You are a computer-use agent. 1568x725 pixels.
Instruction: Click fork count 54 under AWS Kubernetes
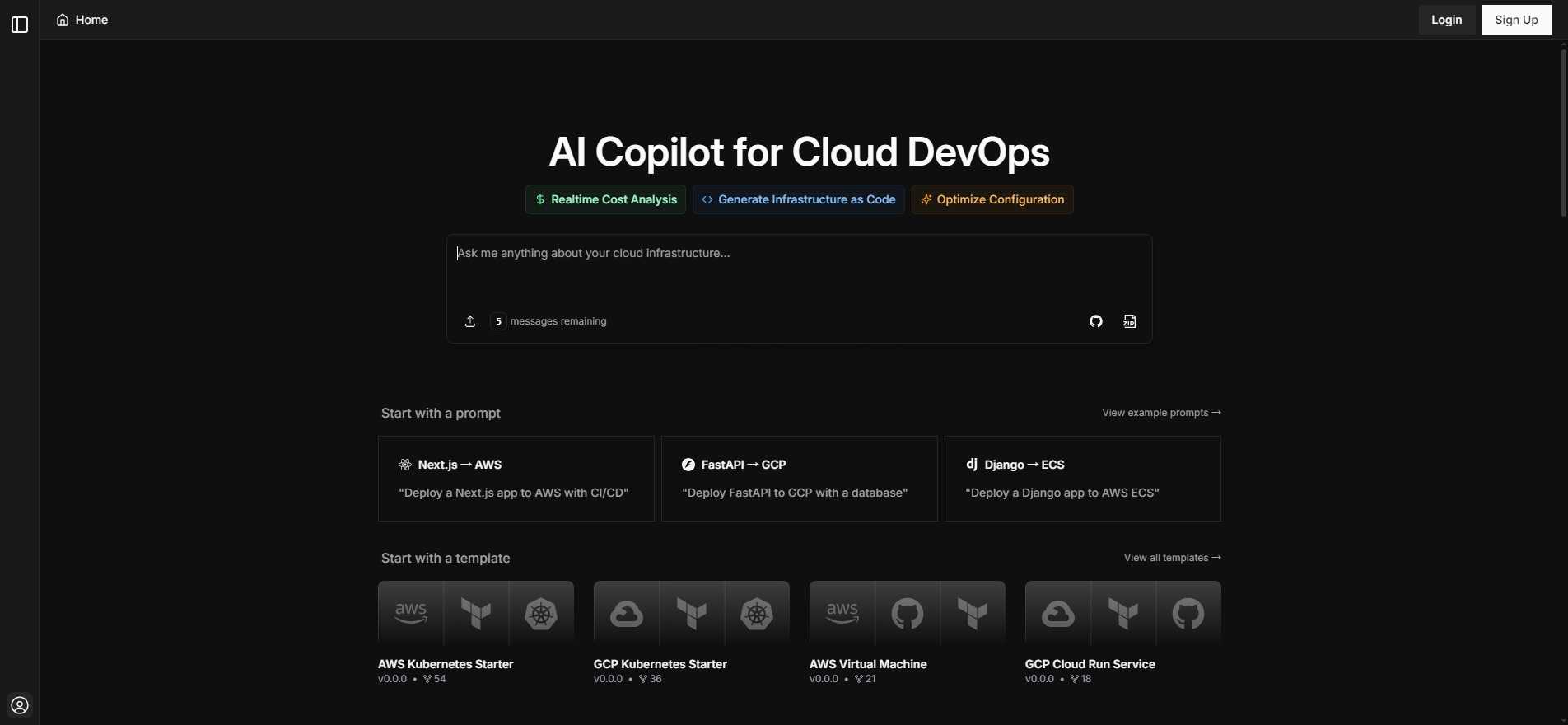(434, 679)
